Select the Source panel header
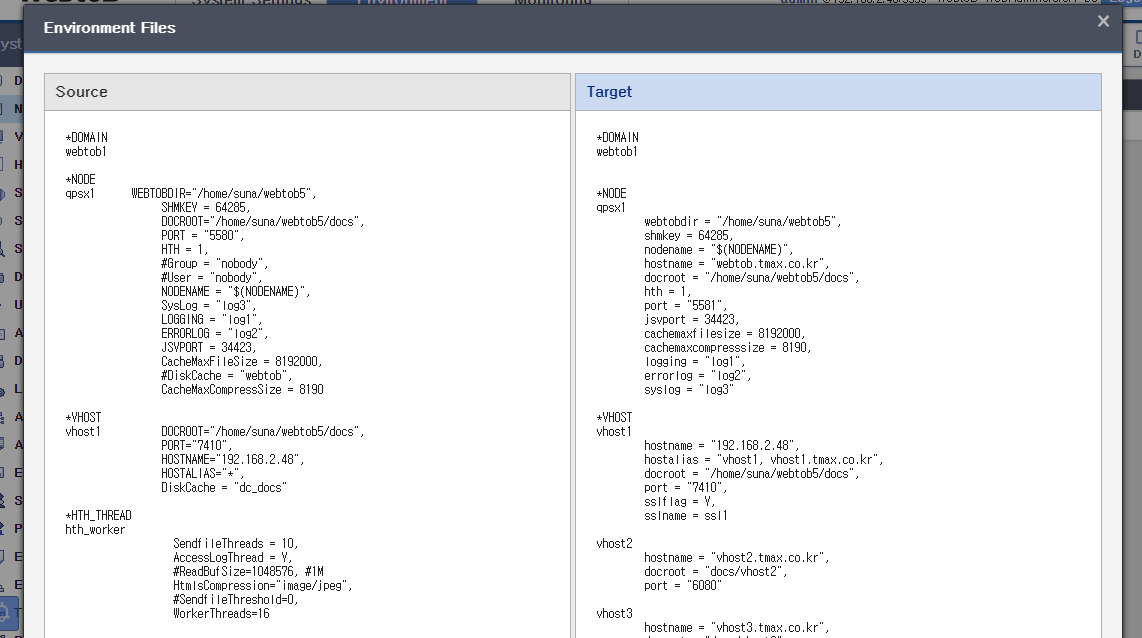Viewport: 1142px width, 638px height. [307, 92]
